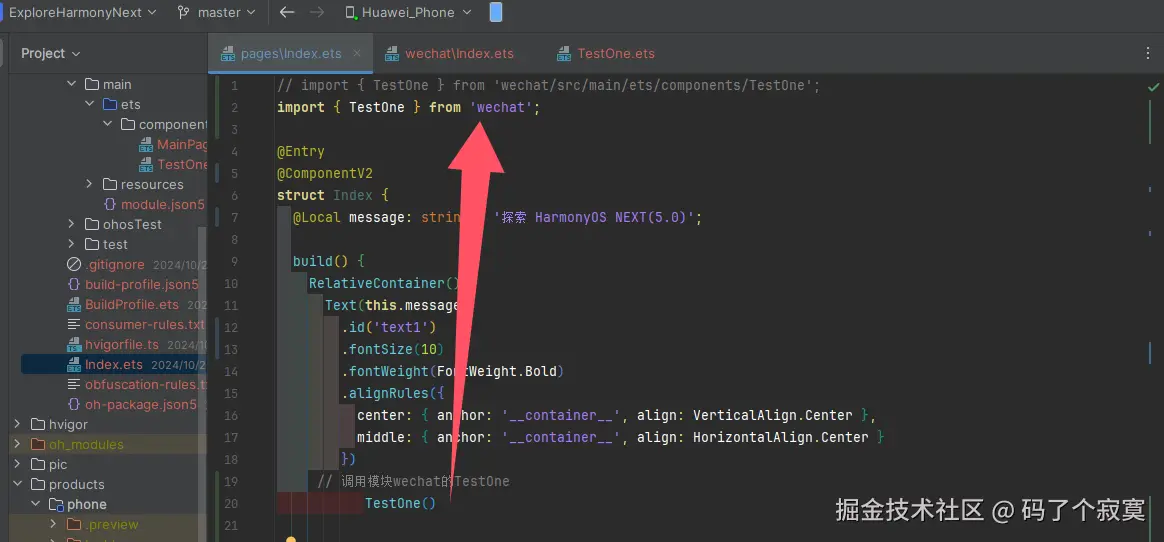Expand the resources folder
Image resolution: width=1164 pixels, height=542 pixels.
pyautogui.click(x=89, y=184)
